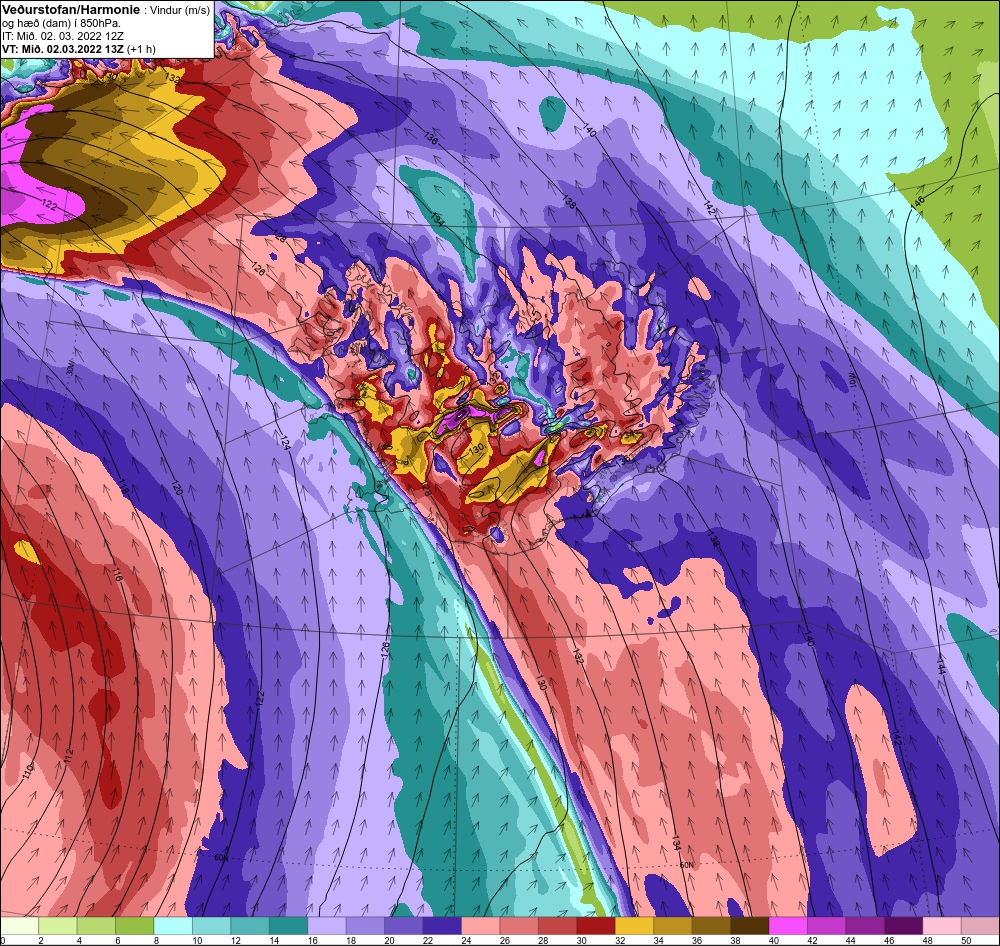Click the '124' contour label
The width and height of the screenshot is (1000, 946).
point(285,442)
